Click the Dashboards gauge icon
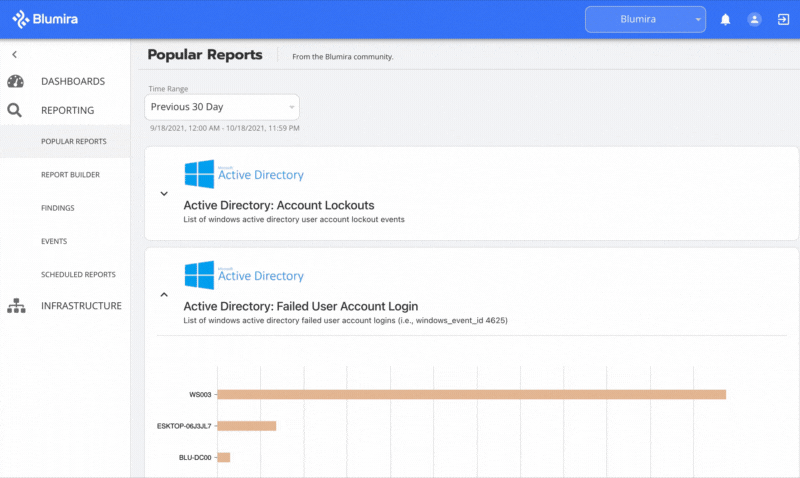The image size is (800, 478). tap(15, 81)
